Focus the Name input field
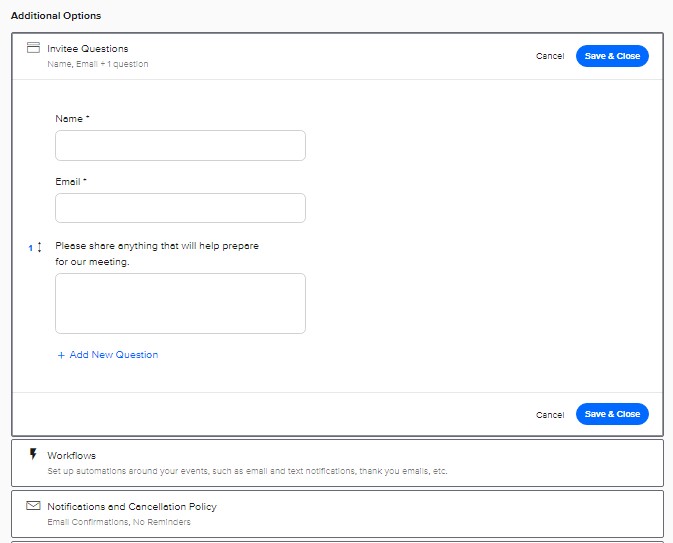673x543 pixels. [x=180, y=146]
